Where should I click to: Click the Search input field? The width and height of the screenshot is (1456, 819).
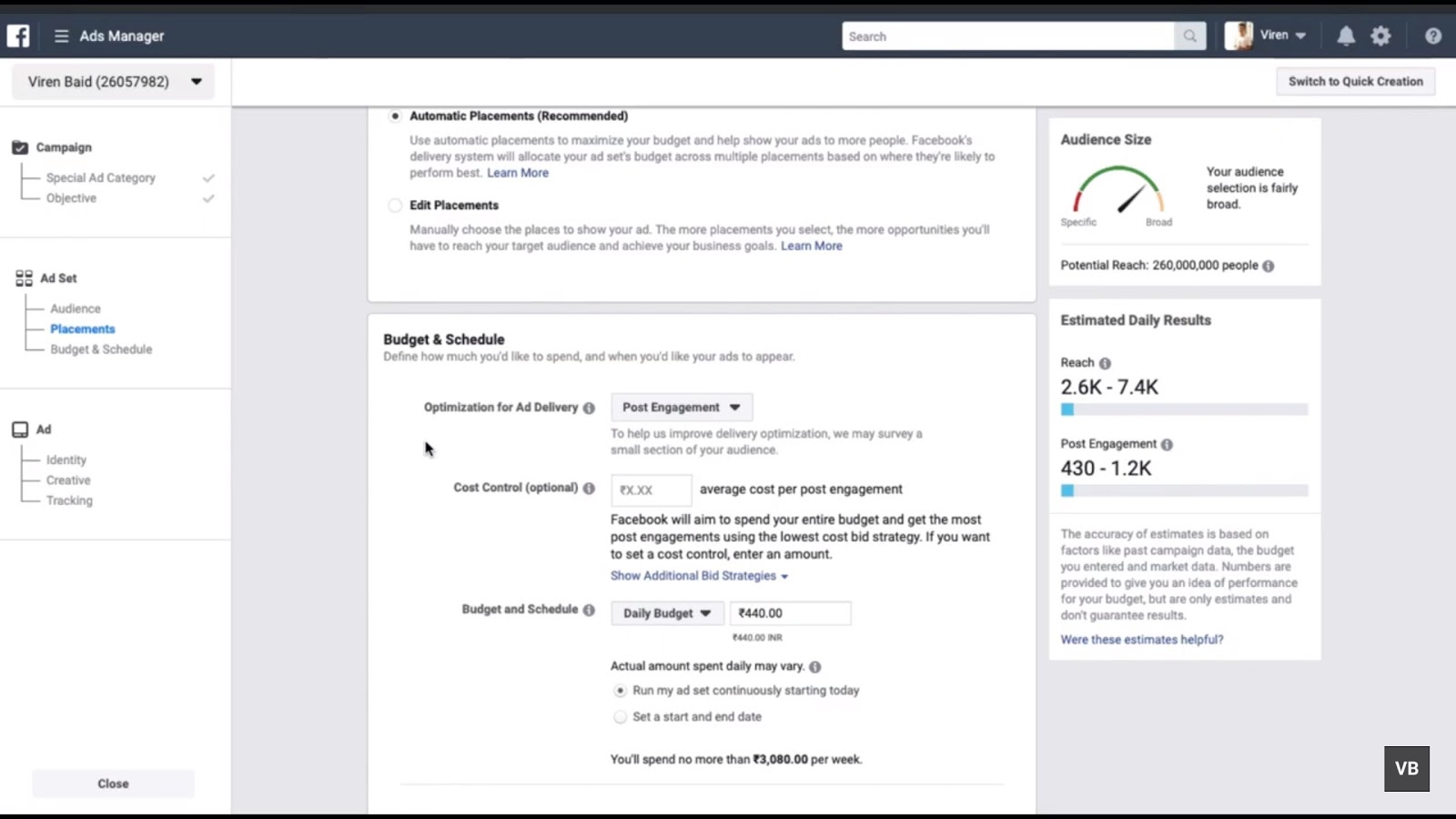point(1008,36)
